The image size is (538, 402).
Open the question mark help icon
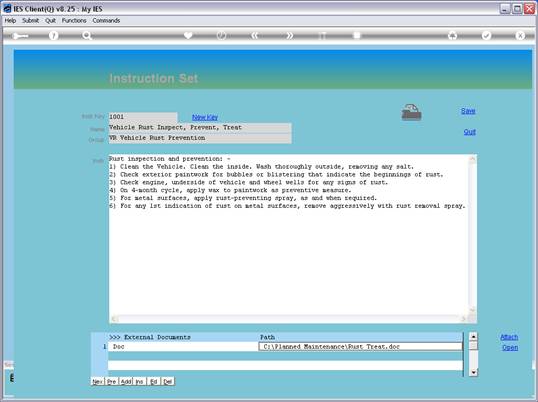tap(53, 35)
